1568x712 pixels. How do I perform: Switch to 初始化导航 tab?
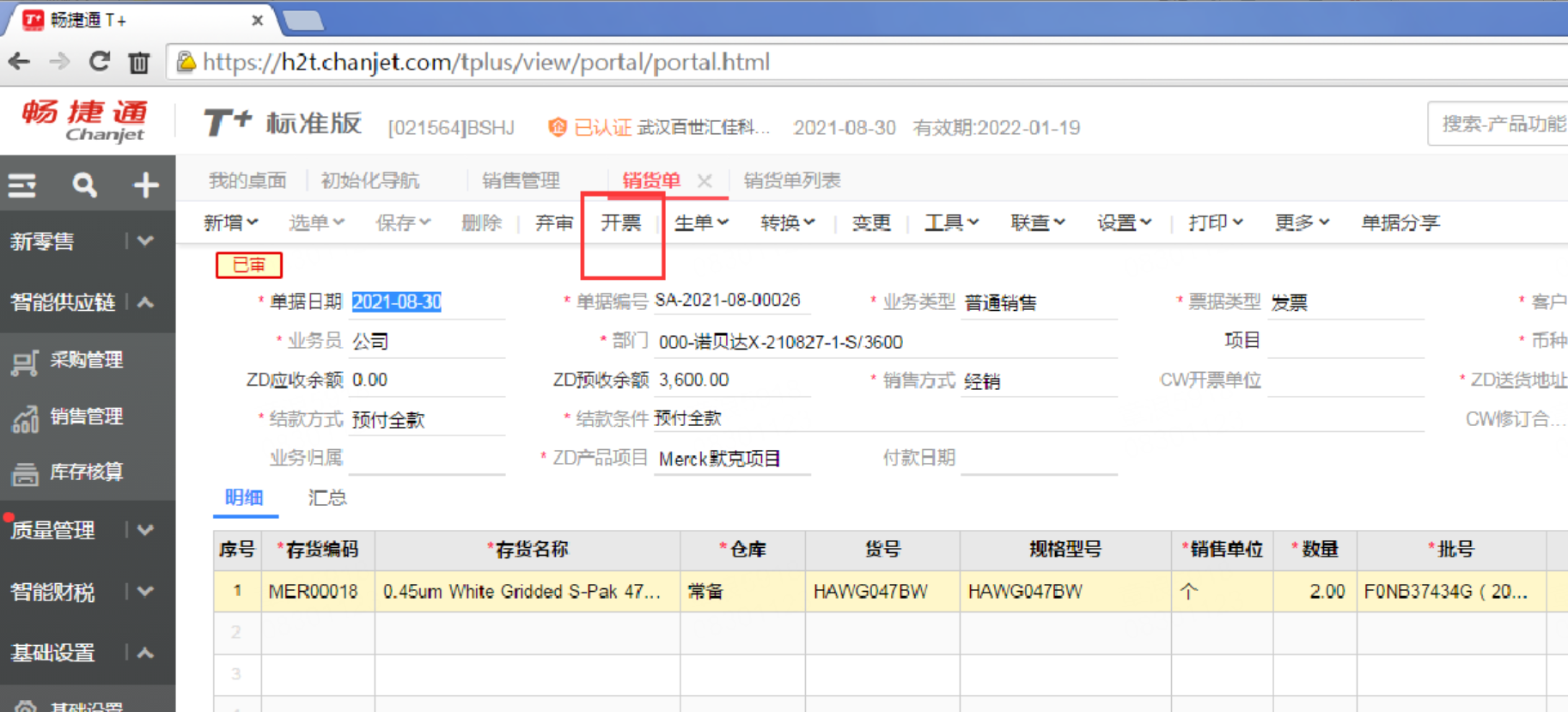tap(370, 180)
